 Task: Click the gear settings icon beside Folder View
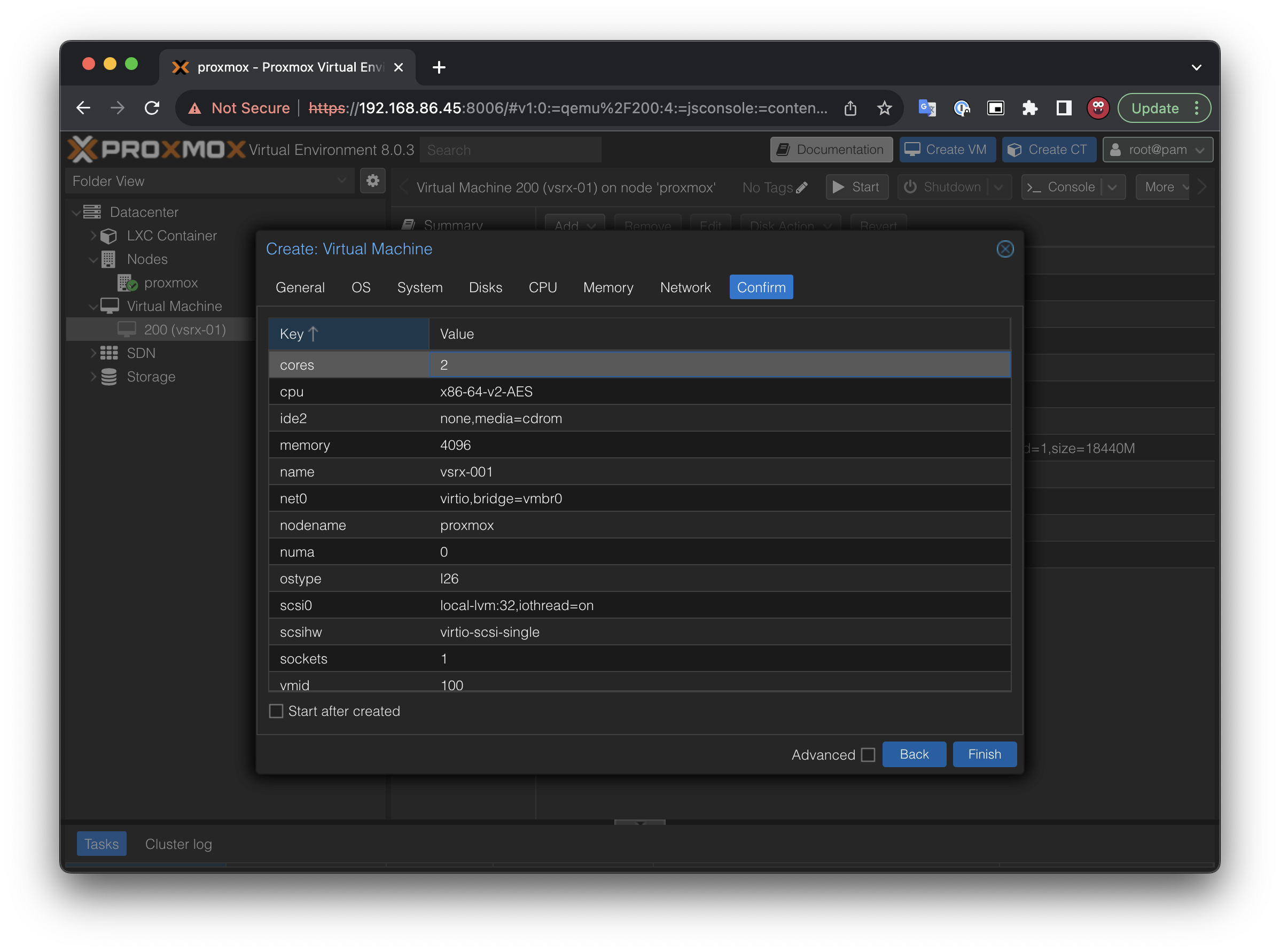pos(372,181)
